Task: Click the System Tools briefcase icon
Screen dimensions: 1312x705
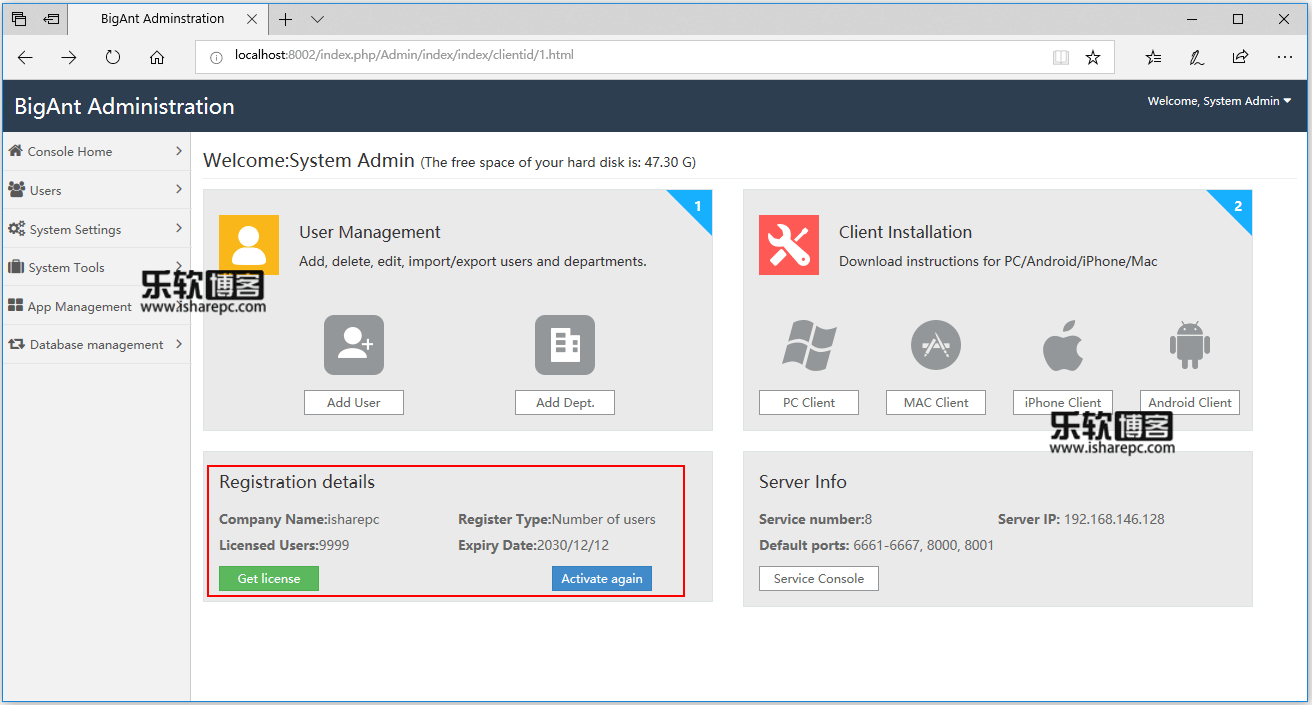Action: coord(16,267)
